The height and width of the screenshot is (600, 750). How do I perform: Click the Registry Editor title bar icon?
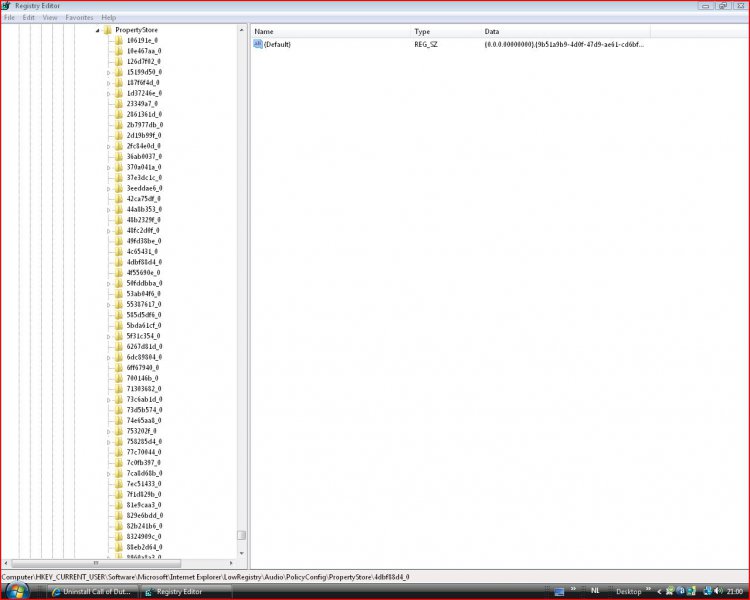coord(6,6)
